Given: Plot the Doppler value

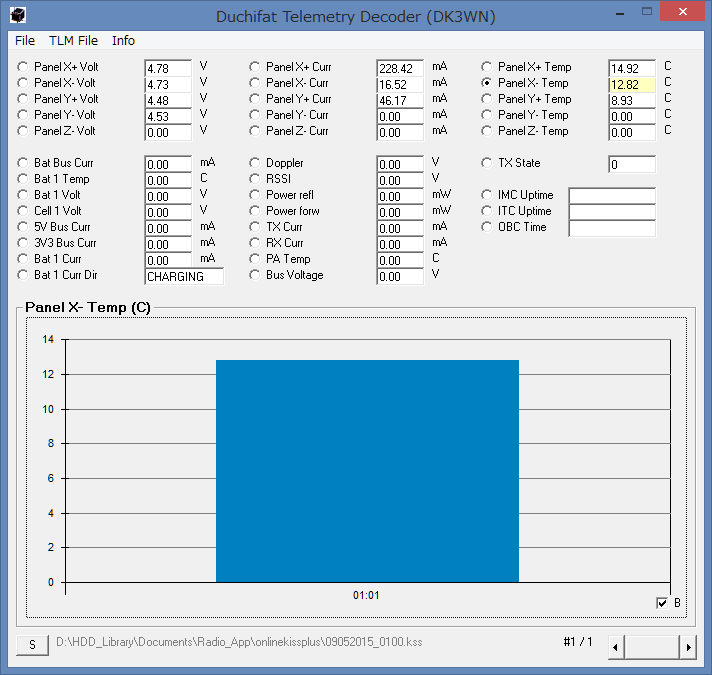Looking at the screenshot, I should pyautogui.click(x=254, y=163).
